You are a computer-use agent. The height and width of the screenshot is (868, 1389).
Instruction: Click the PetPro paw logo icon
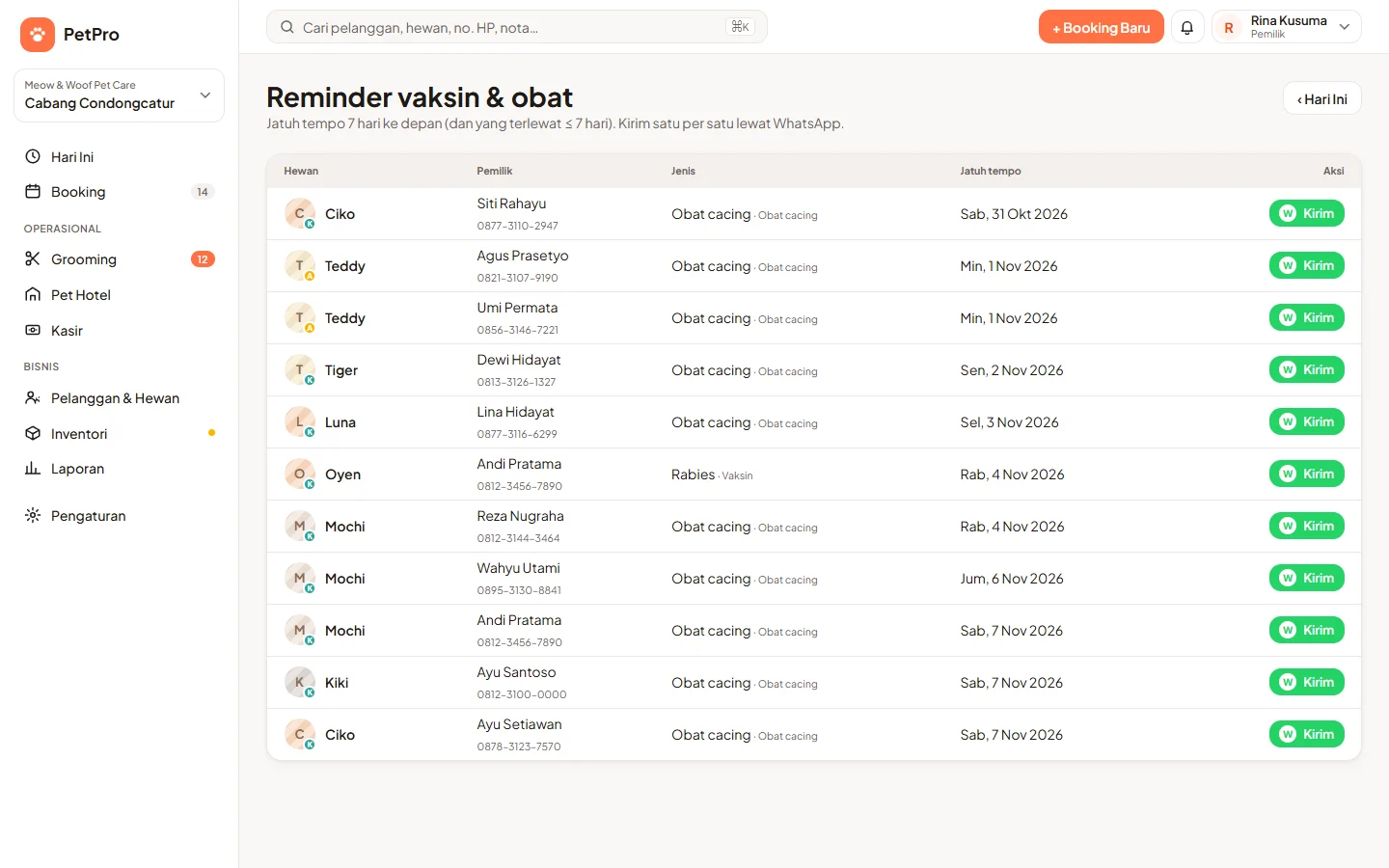(38, 35)
